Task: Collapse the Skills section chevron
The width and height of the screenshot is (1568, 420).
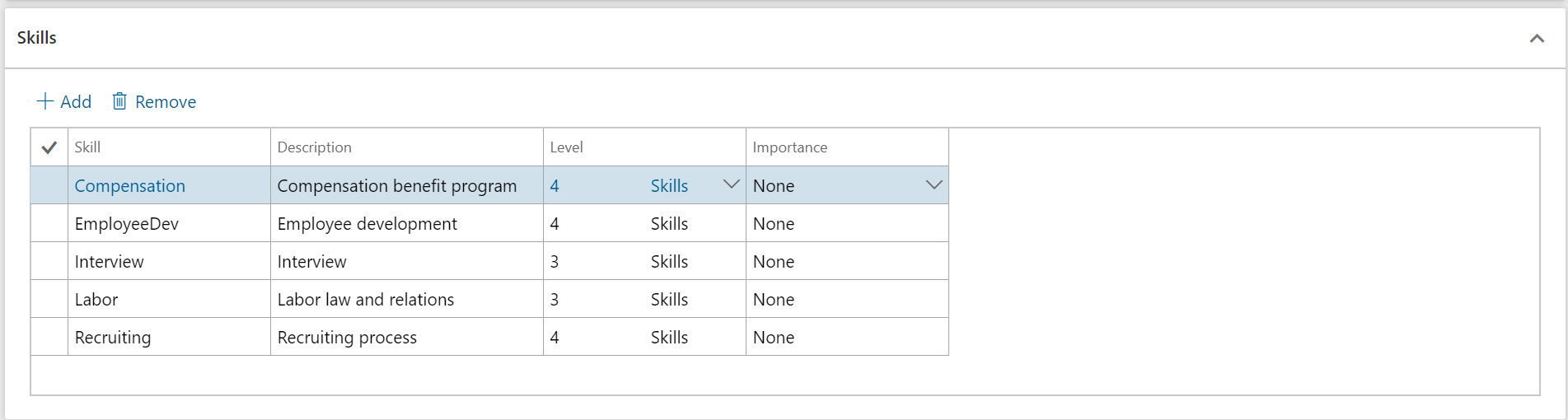Action: [1536, 39]
